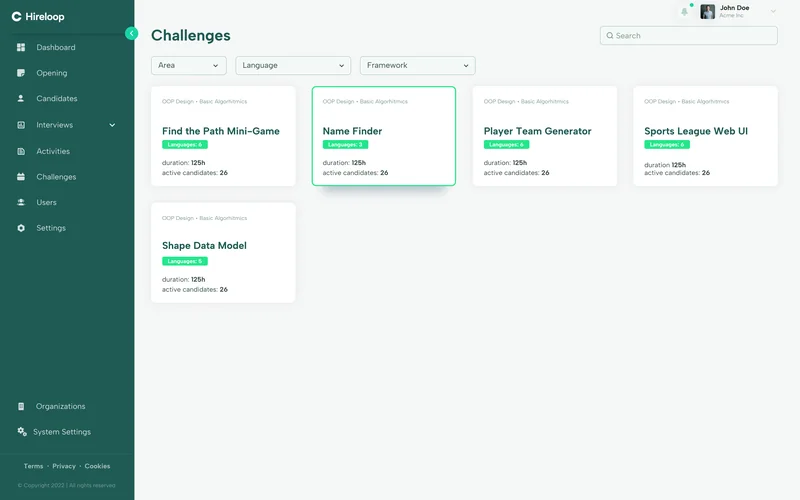Open Settings from the sidebar
Image resolution: width=800 pixels, height=500 pixels.
pyautogui.click(x=51, y=228)
